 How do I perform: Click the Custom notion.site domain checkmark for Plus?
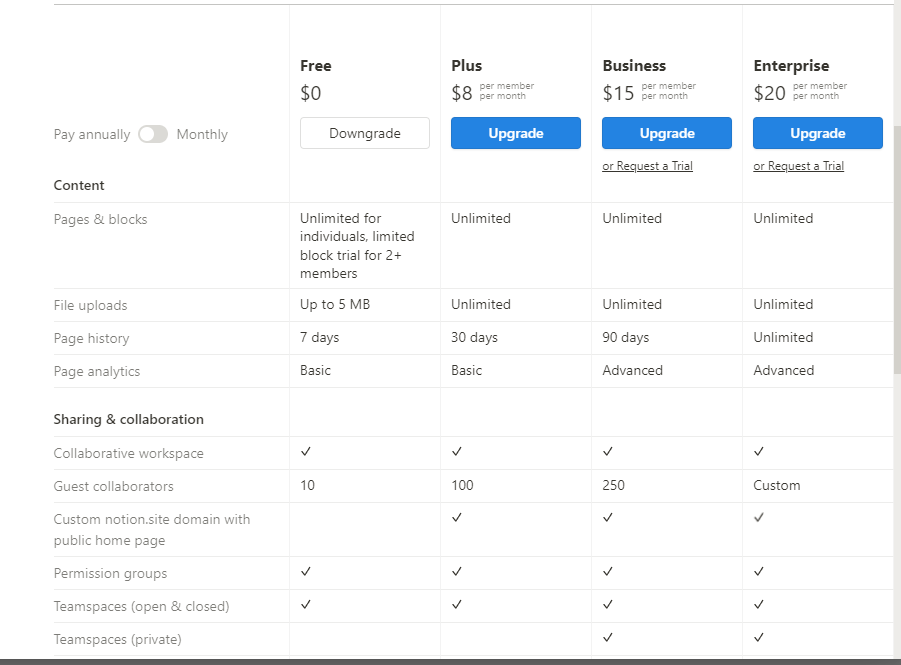coord(457,518)
